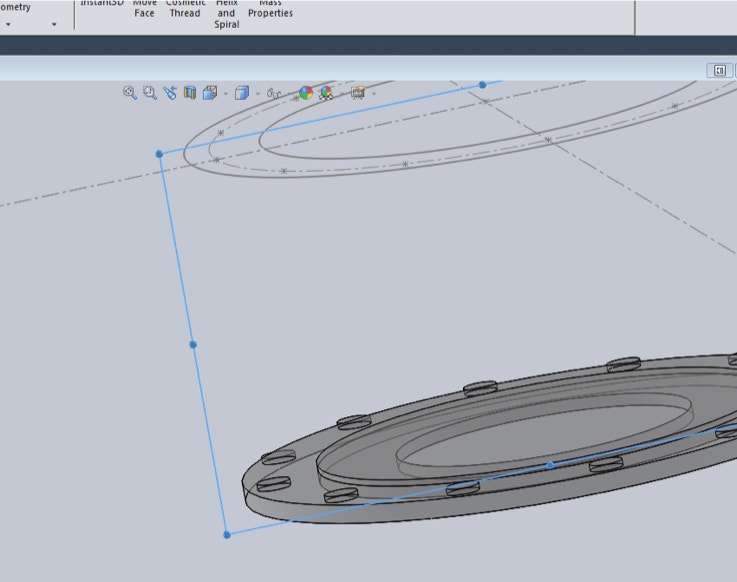Click the Move Face command
Viewport: 737px width, 582px height.
tap(144, 9)
